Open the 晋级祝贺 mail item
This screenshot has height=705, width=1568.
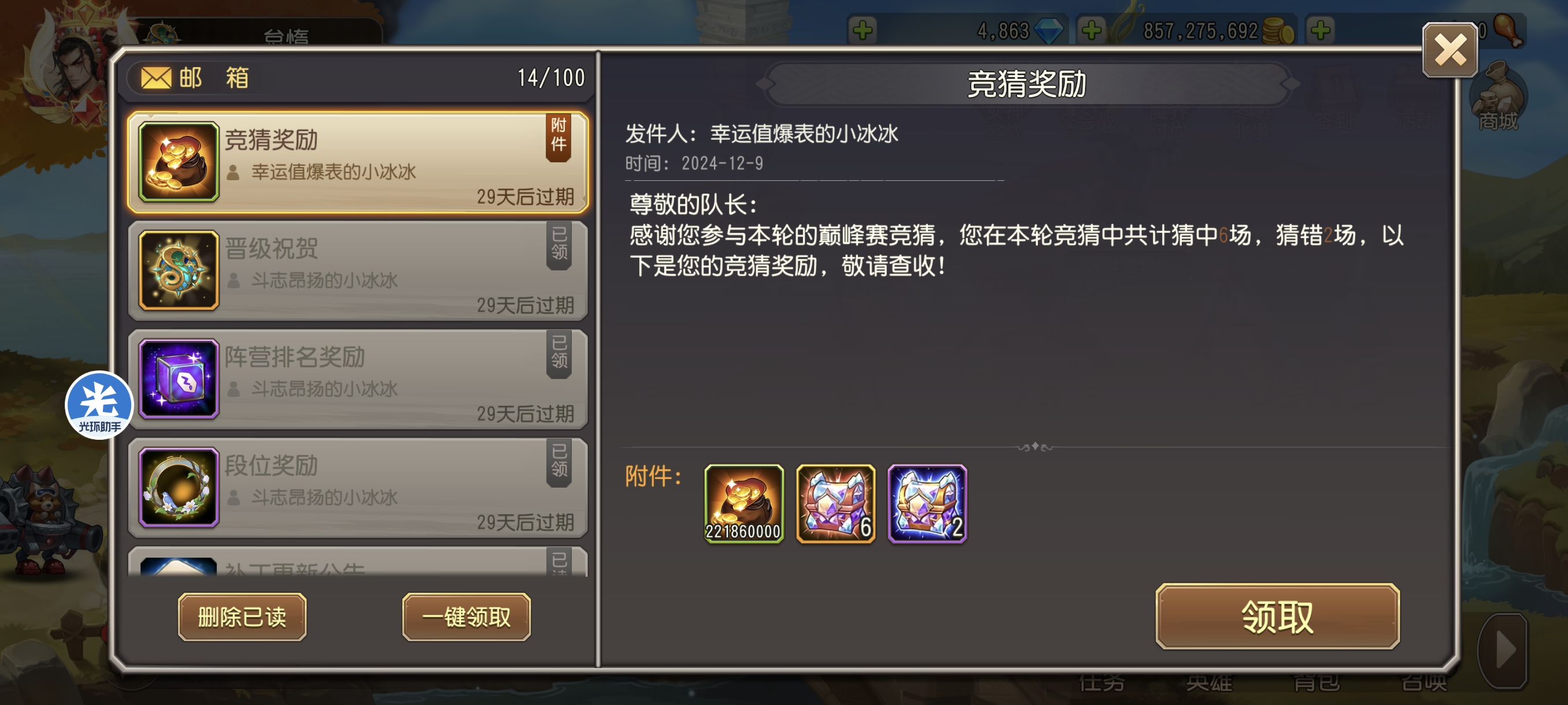click(358, 270)
